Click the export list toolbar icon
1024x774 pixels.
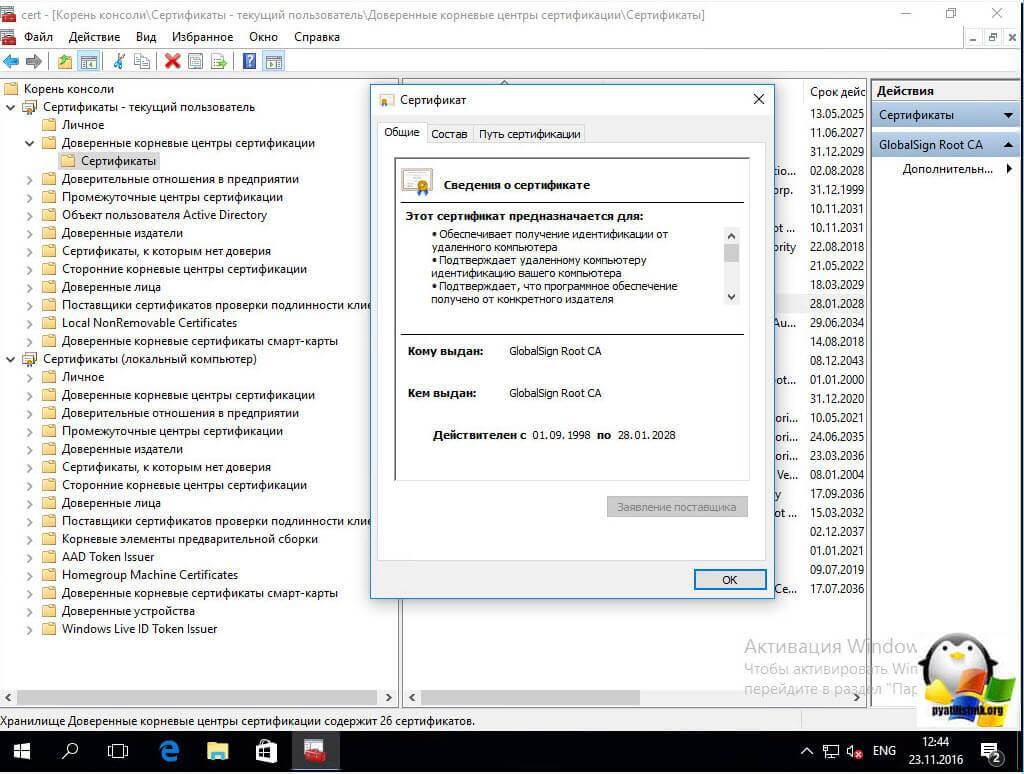(219, 61)
